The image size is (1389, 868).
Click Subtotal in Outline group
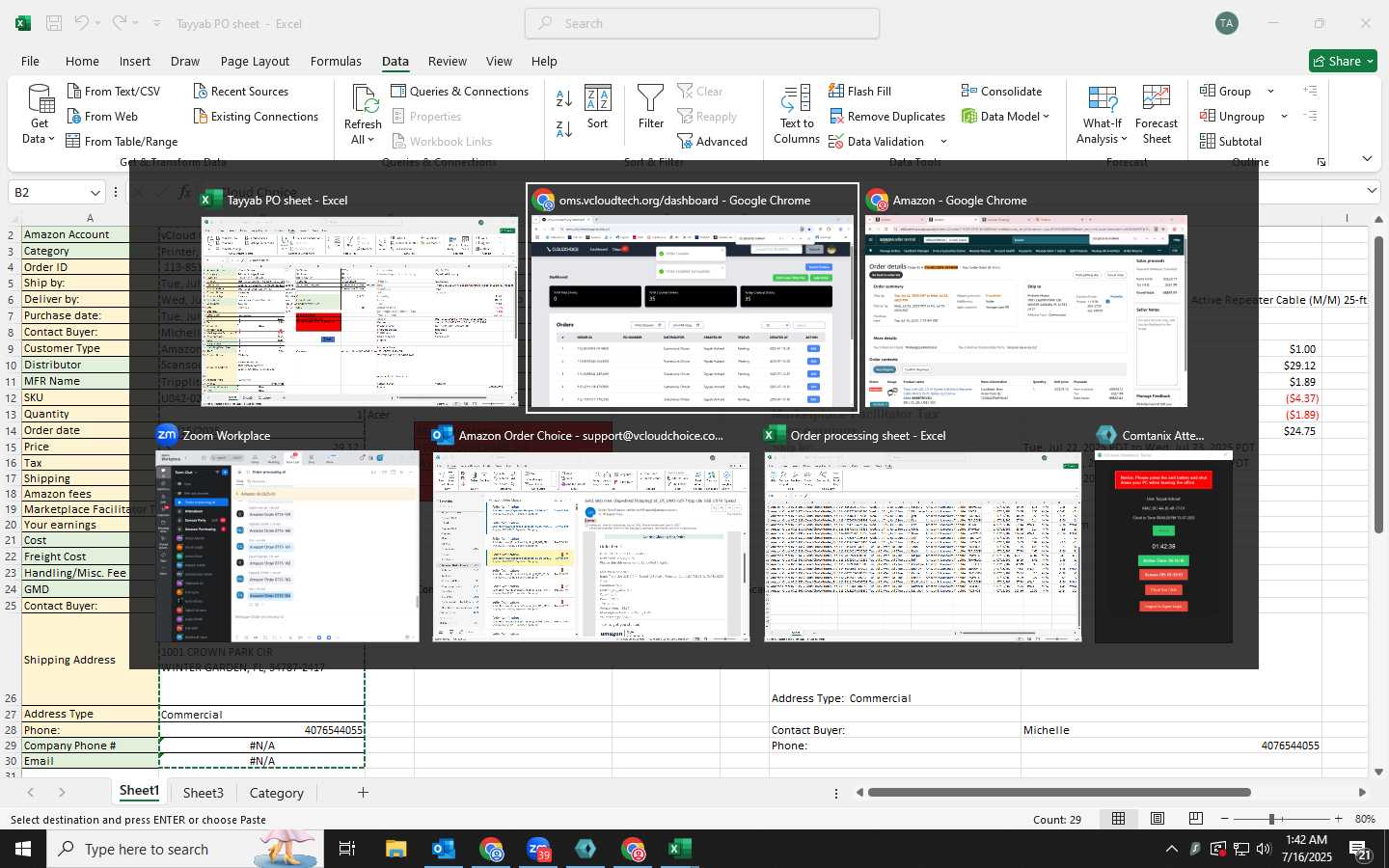coord(1231,141)
